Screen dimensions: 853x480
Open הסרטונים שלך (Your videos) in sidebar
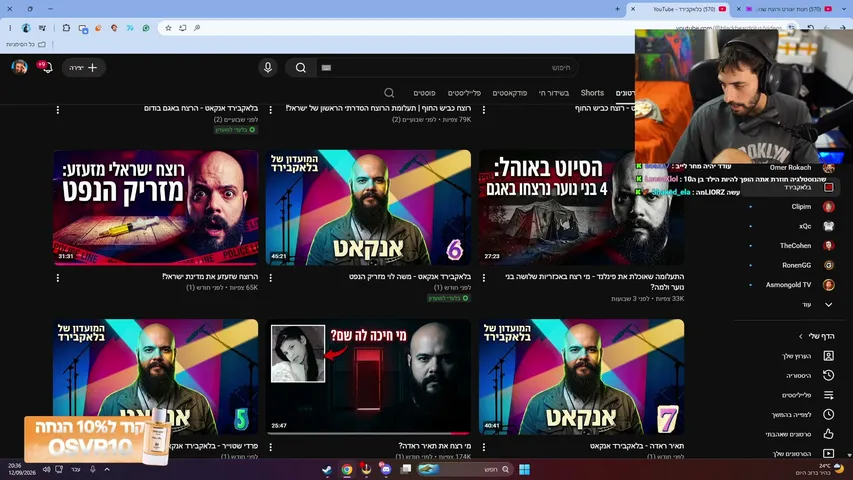point(792,453)
